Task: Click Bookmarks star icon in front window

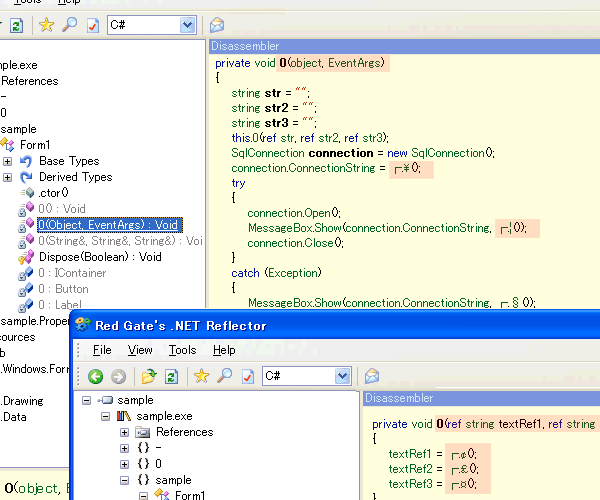Action: pyautogui.click(x=201, y=376)
